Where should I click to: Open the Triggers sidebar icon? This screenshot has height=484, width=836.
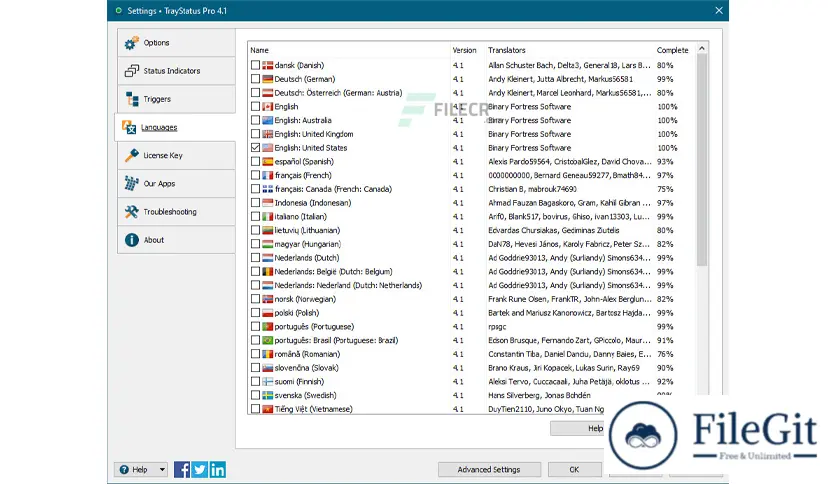132,99
